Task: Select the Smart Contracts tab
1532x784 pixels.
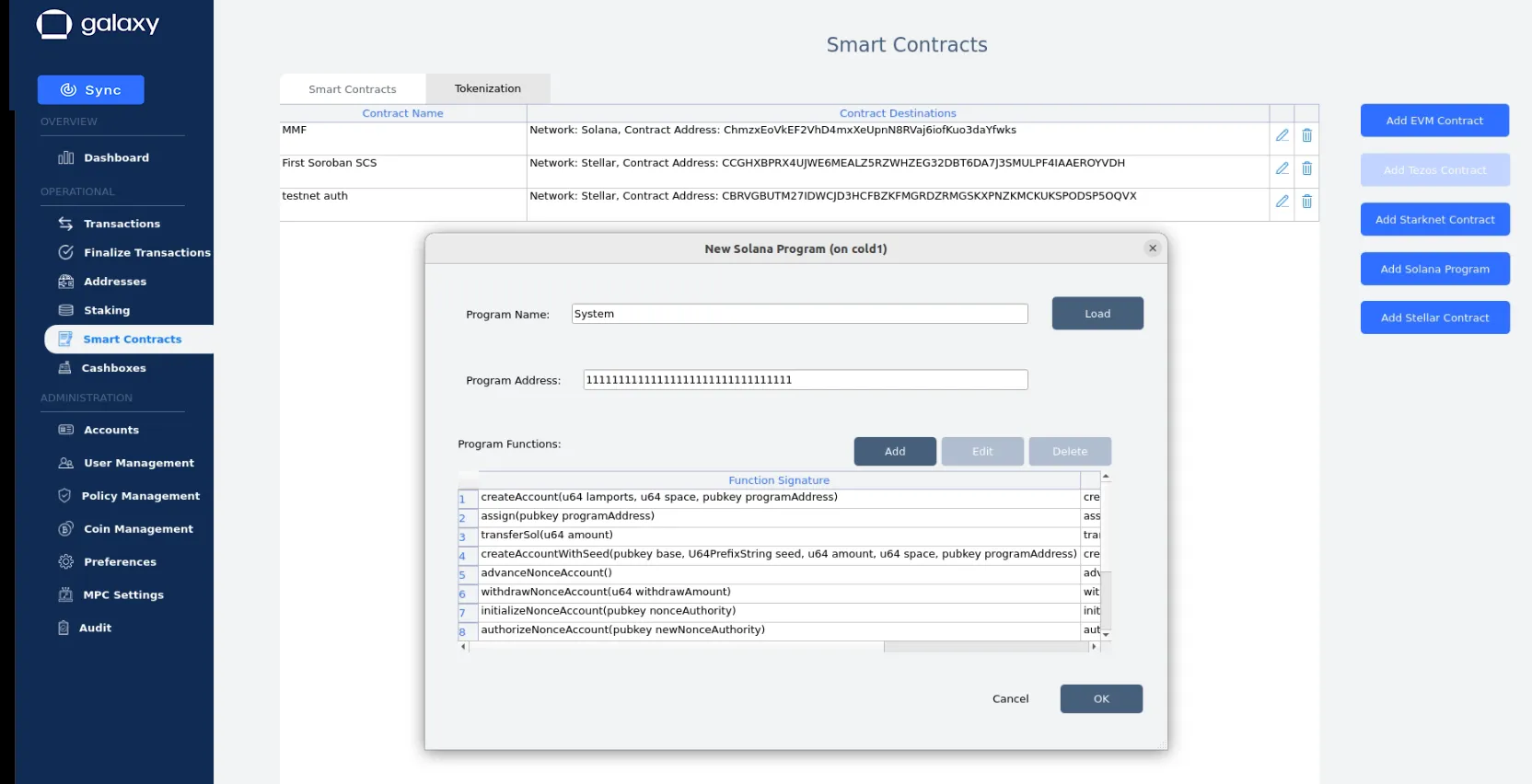Action: tap(353, 89)
